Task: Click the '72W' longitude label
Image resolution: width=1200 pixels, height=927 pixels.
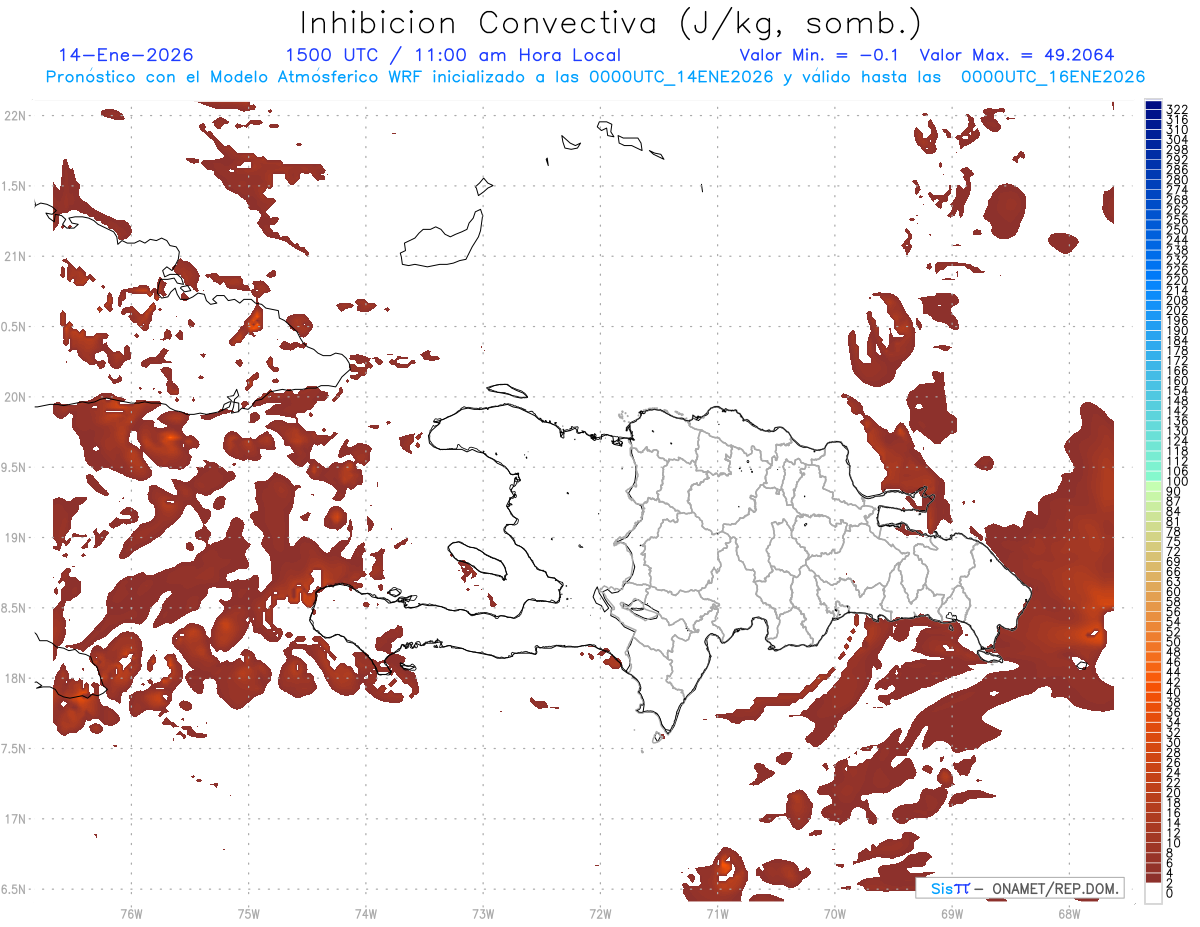Action: [600, 913]
